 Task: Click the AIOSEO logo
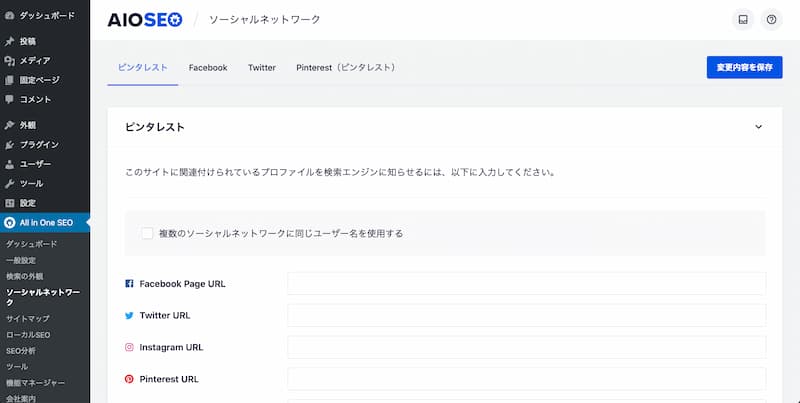[x=145, y=20]
